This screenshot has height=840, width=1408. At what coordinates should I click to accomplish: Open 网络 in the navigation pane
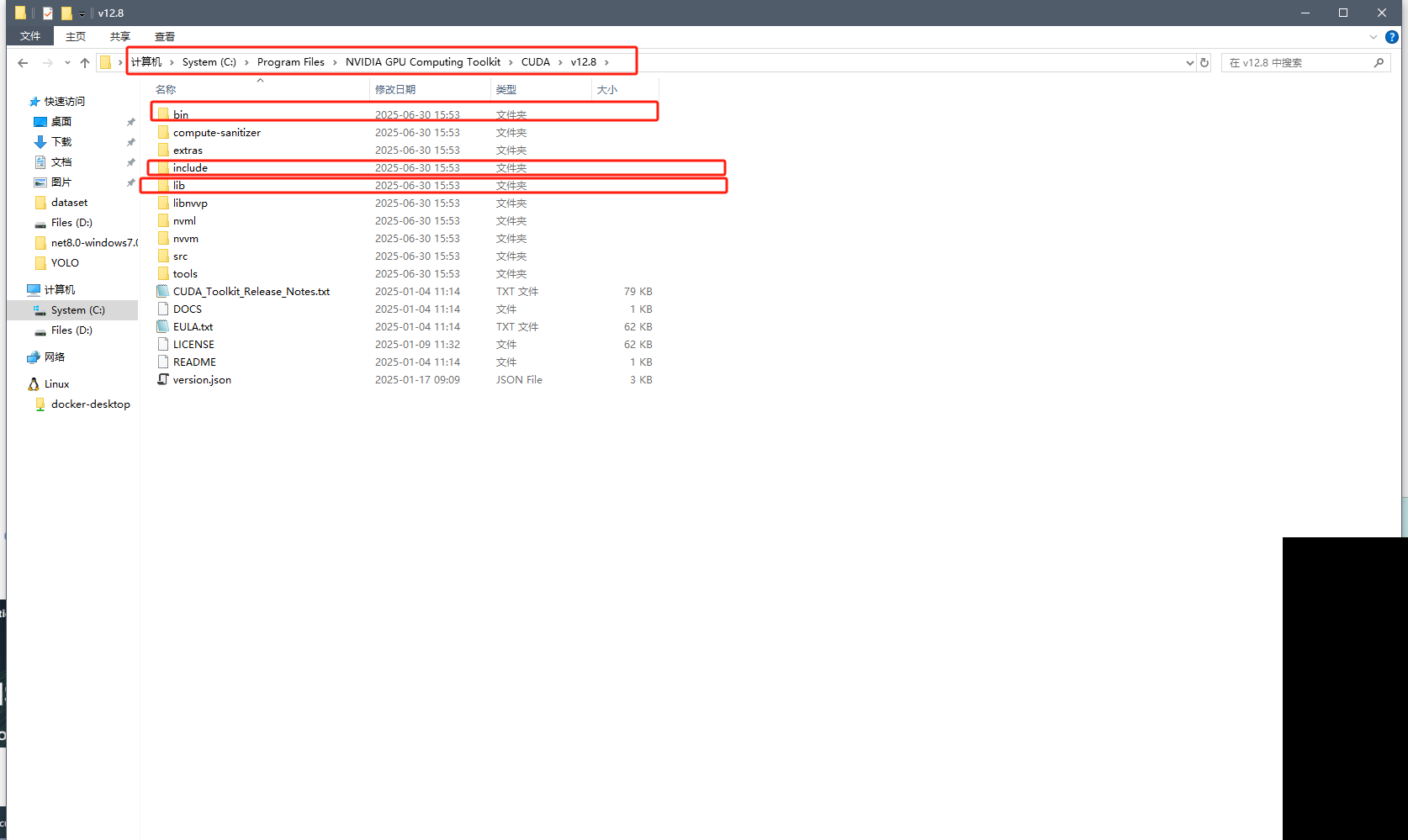pos(54,357)
